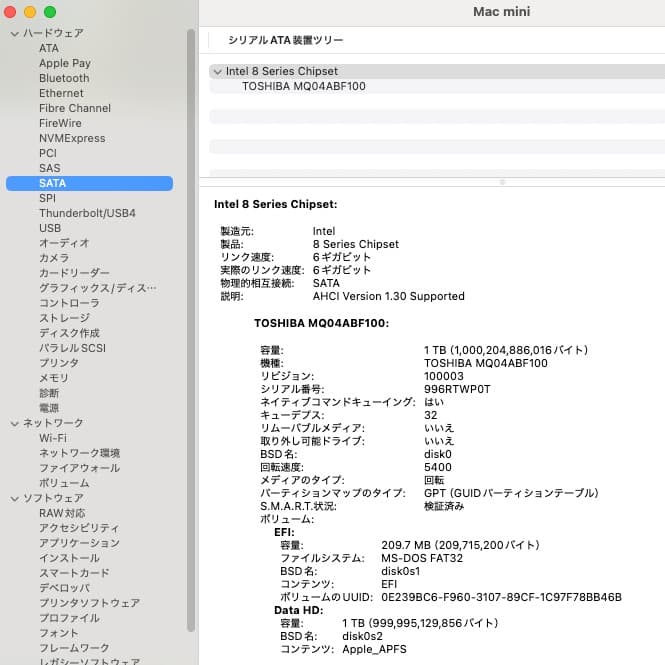Click the S.M.A.R.T. status 検証済み value
665x665 pixels.
click(444, 506)
